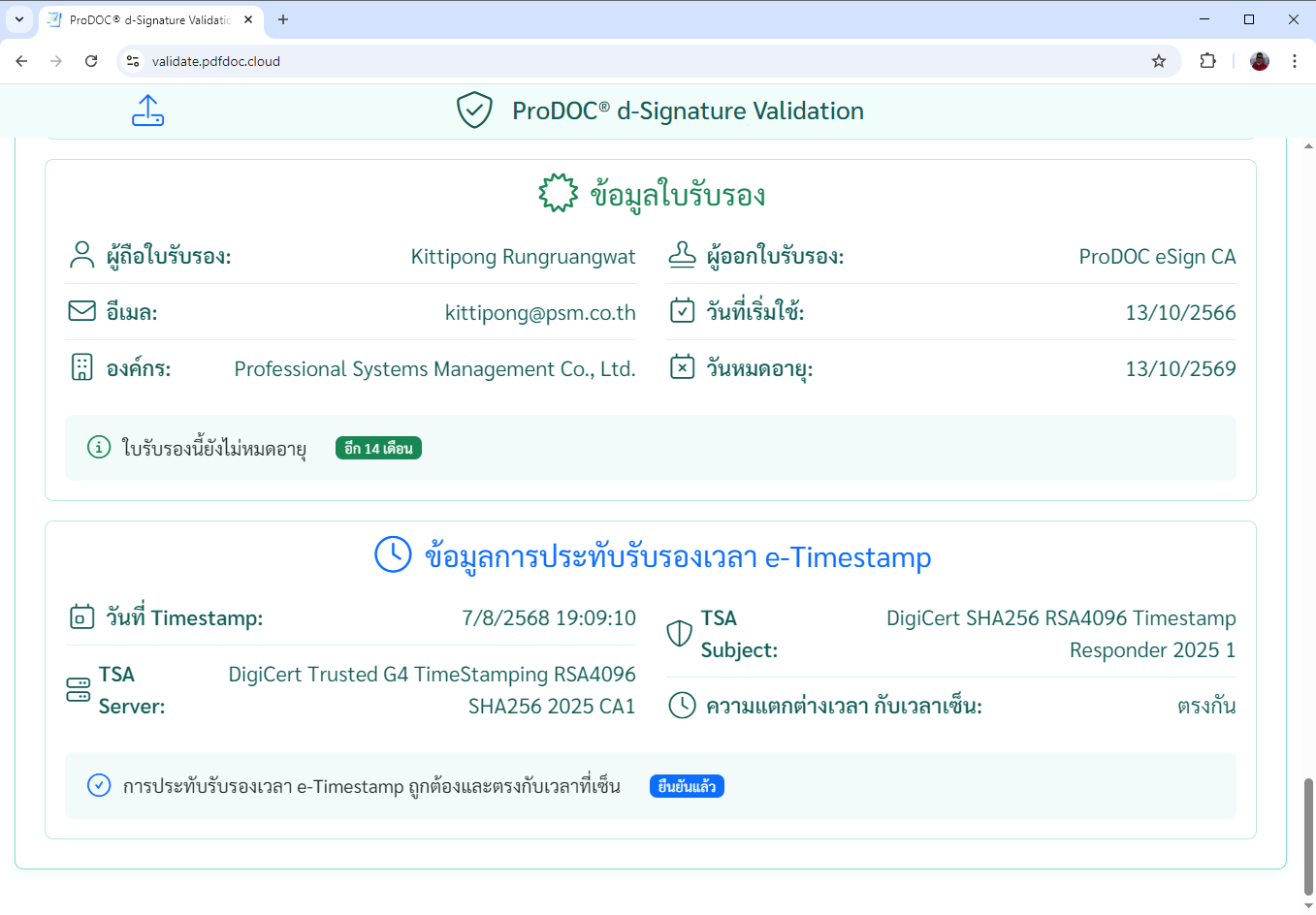Click the ใบรับรองนี้ยังไม่หมดอายุ status text
The image size is (1316, 915).
pos(214,448)
